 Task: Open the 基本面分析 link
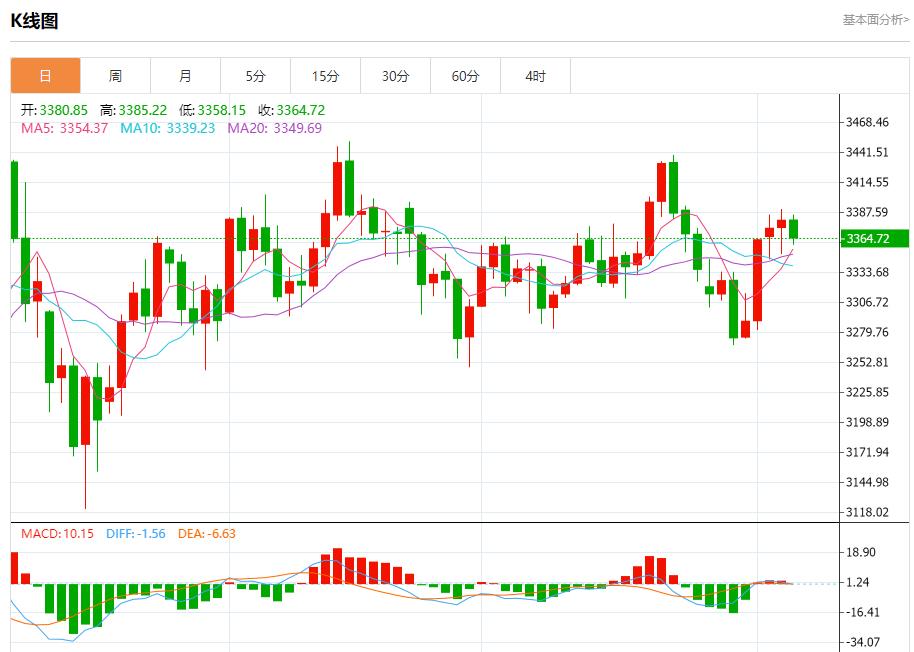pos(875,19)
